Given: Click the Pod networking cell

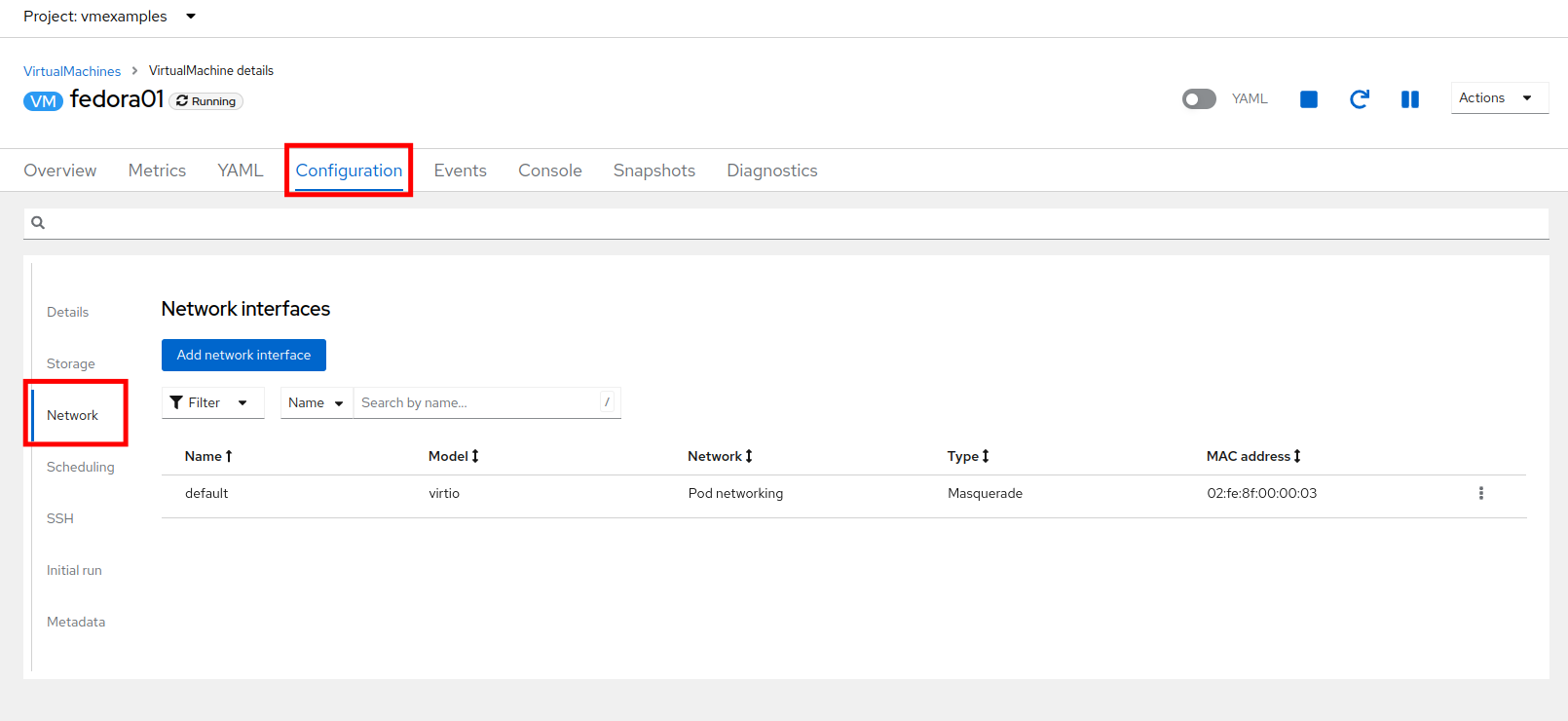Looking at the screenshot, I should [x=735, y=493].
